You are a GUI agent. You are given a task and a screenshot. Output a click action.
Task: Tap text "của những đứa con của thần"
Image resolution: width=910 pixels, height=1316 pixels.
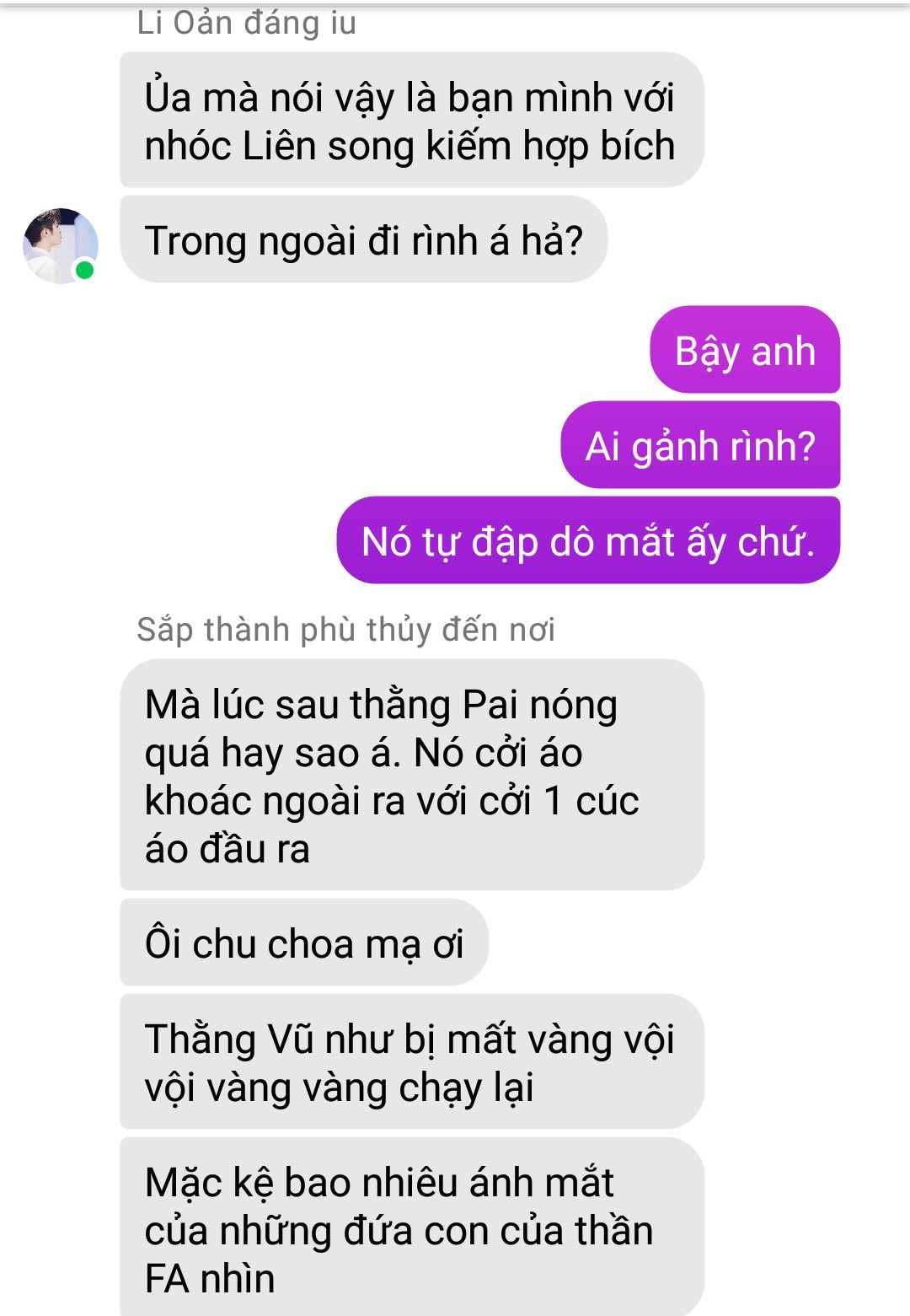coord(399,1231)
